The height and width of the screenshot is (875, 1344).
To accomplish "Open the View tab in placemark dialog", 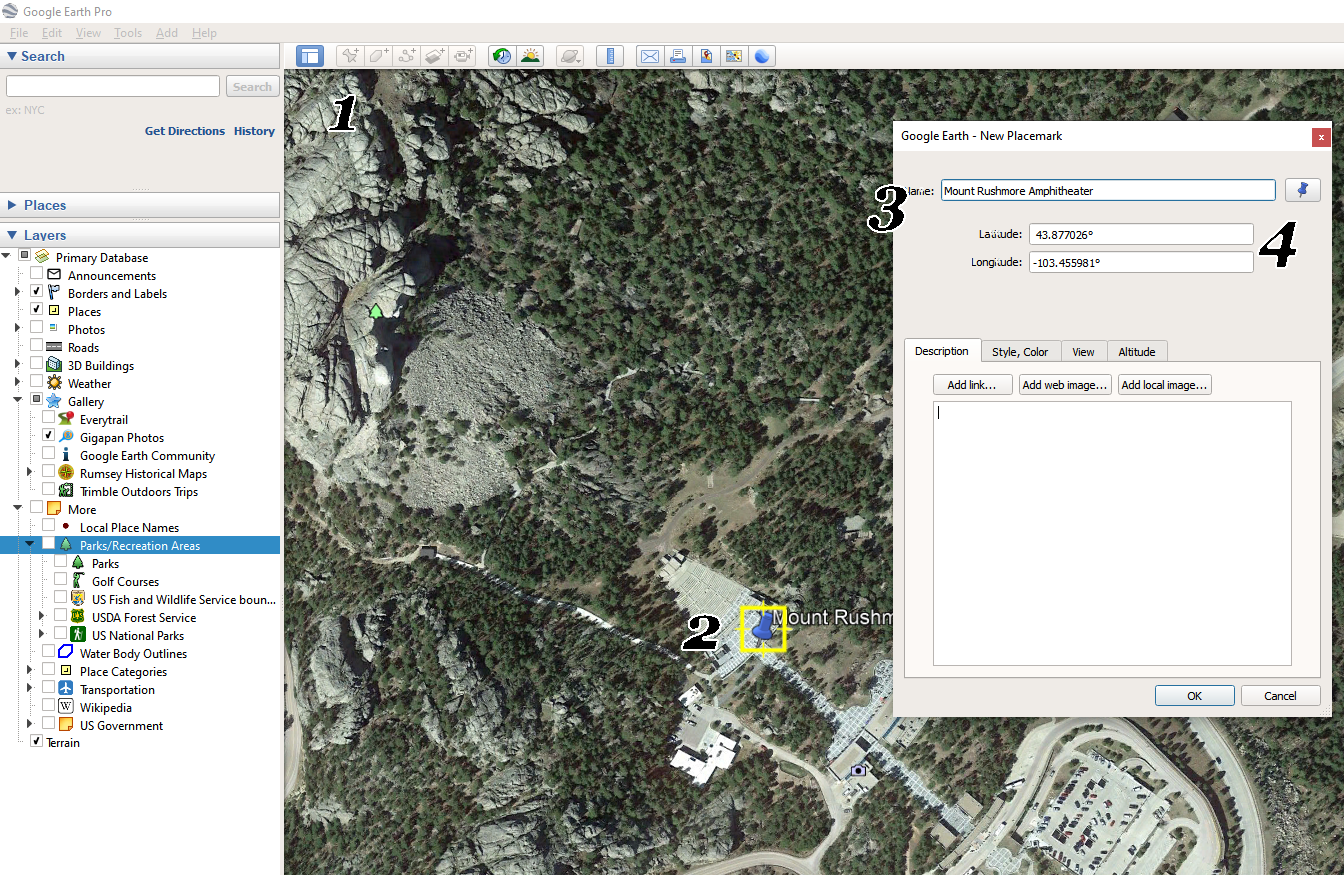I will point(1083,351).
